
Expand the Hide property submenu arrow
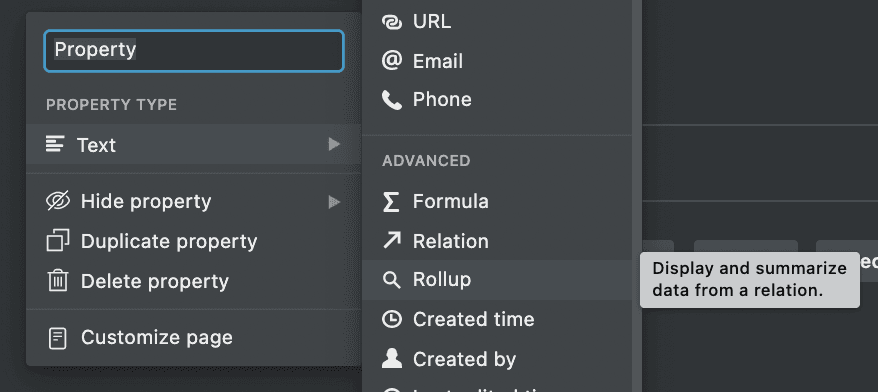pyautogui.click(x=334, y=202)
